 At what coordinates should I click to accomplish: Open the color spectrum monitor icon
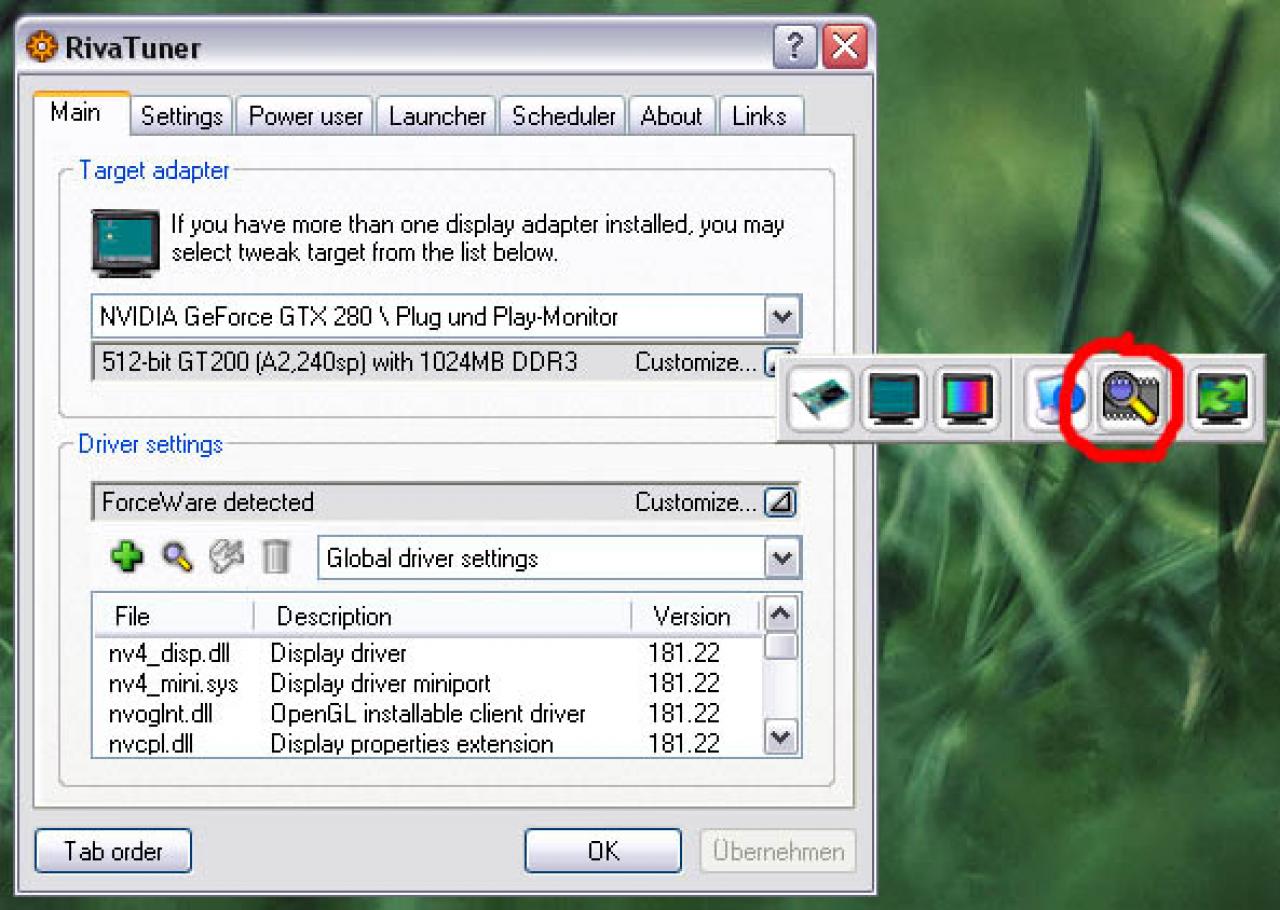pos(967,398)
